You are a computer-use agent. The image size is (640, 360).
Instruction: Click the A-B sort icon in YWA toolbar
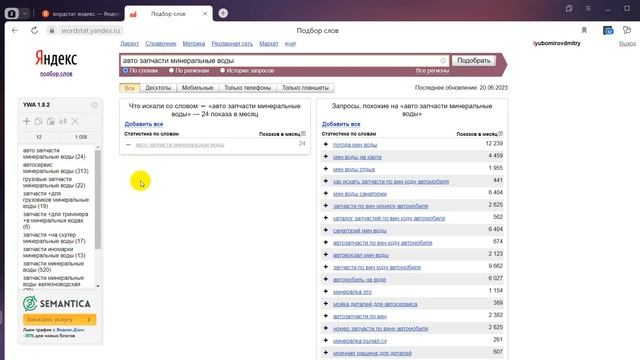pyautogui.click(x=63, y=121)
